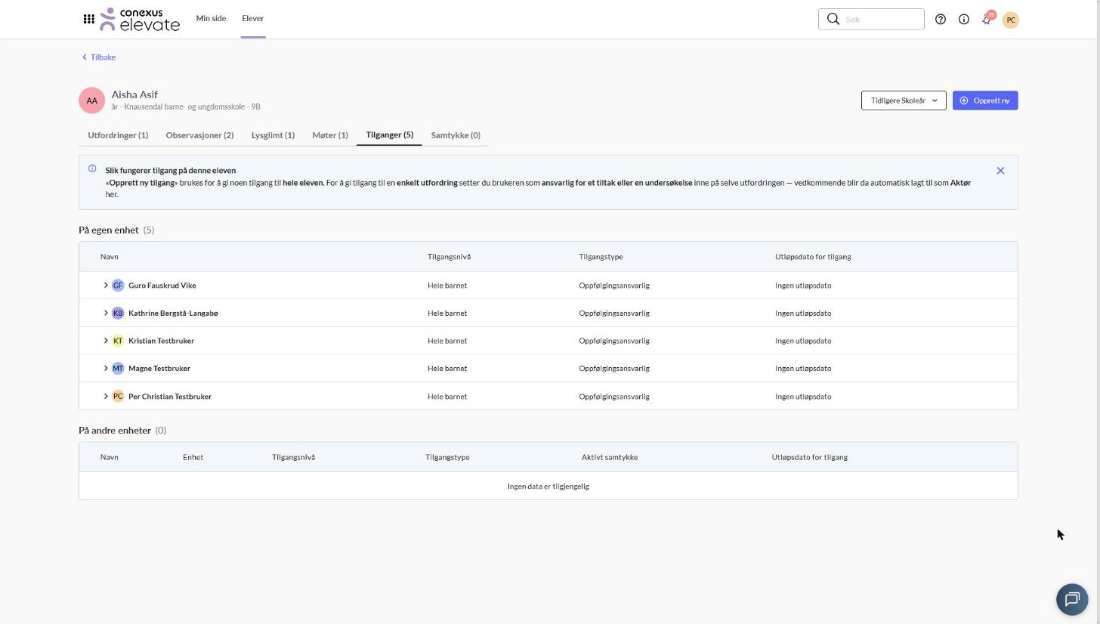Click the student name Aisha Asif

point(135,94)
